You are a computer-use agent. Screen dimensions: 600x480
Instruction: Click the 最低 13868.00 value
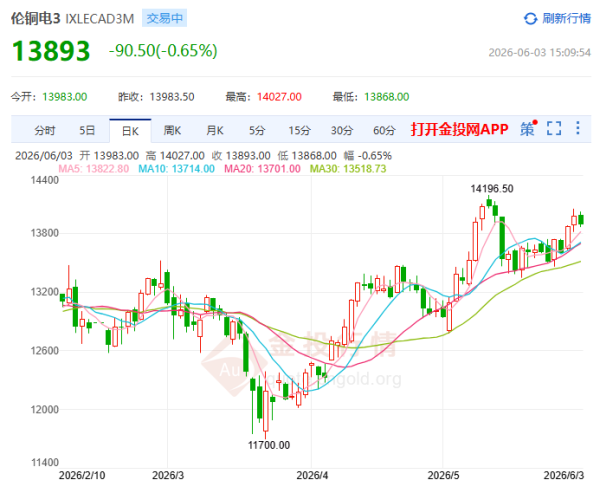point(386,97)
